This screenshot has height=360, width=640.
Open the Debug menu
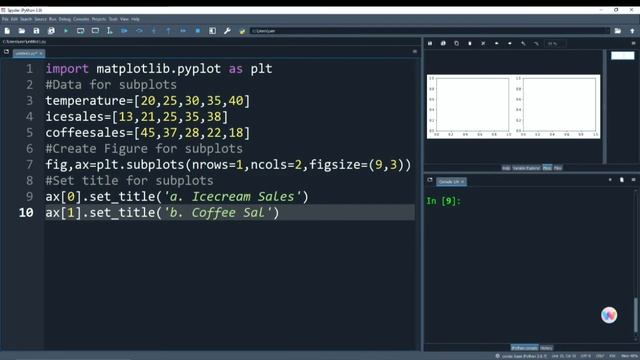pos(64,19)
